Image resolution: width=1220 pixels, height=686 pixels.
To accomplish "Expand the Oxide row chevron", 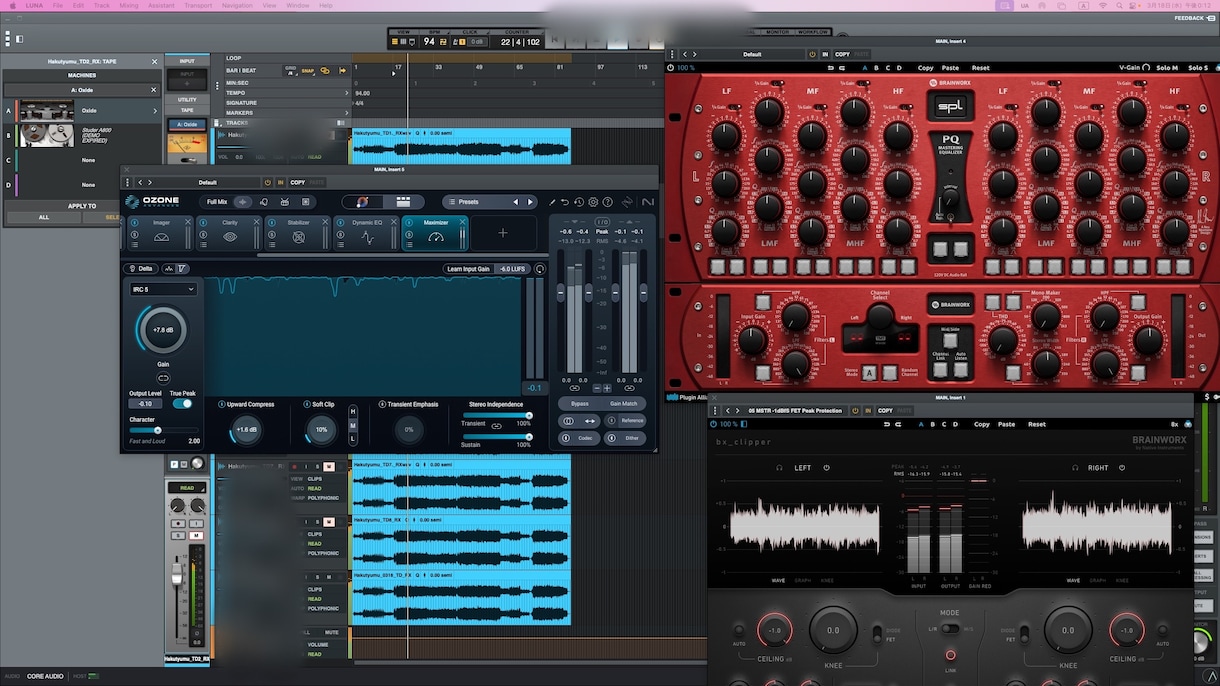I will (154, 110).
